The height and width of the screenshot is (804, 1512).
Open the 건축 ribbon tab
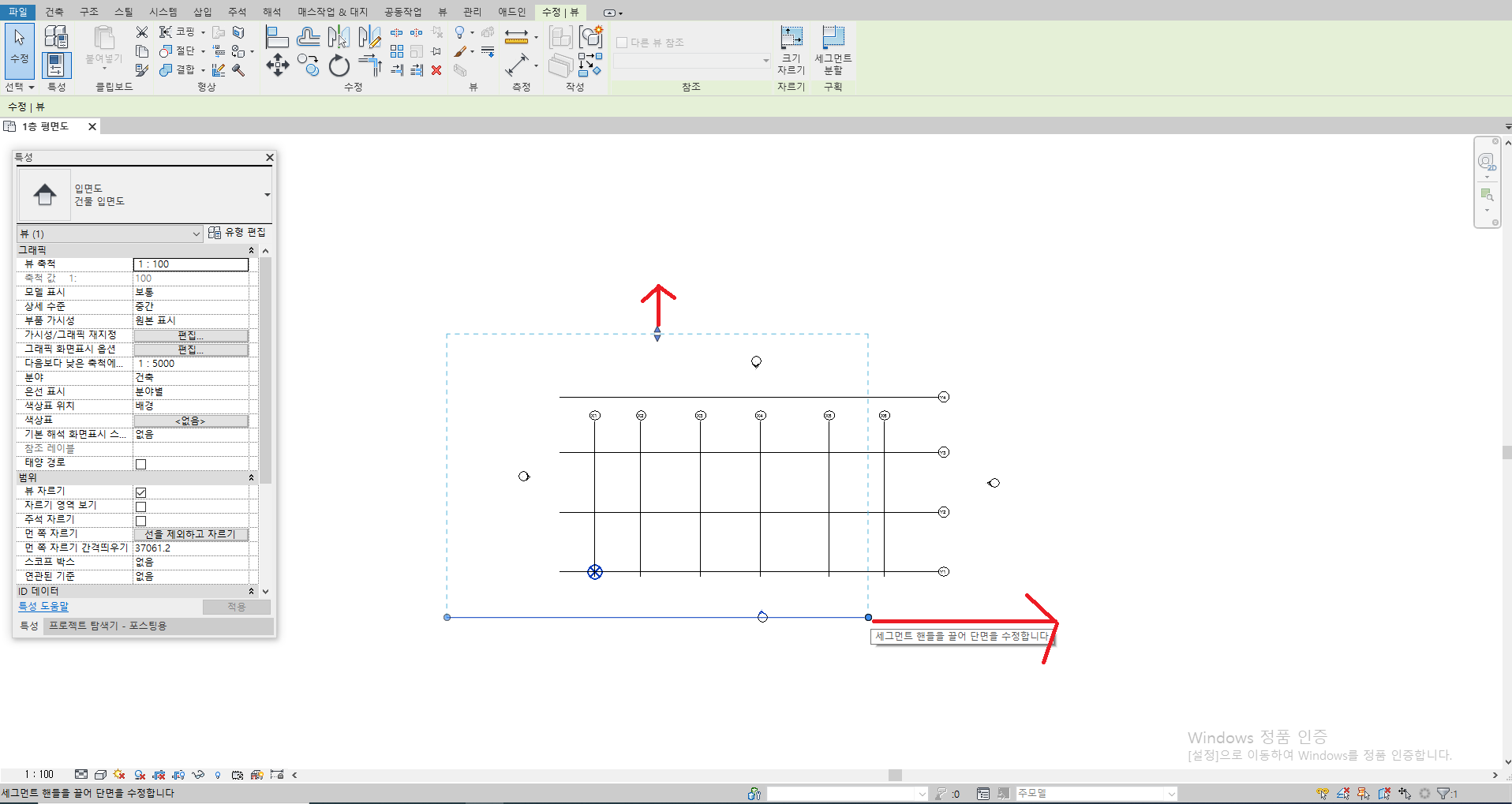pyautogui.click(x=54, y=12)
